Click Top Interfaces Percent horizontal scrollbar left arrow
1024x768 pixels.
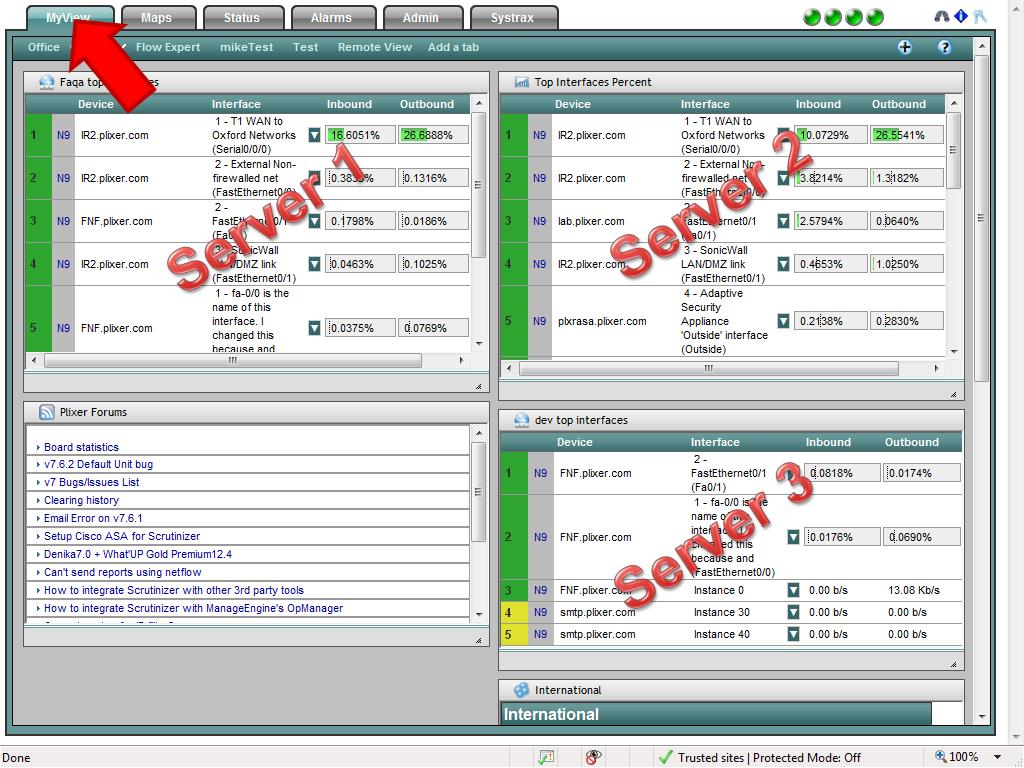(509, 368)
